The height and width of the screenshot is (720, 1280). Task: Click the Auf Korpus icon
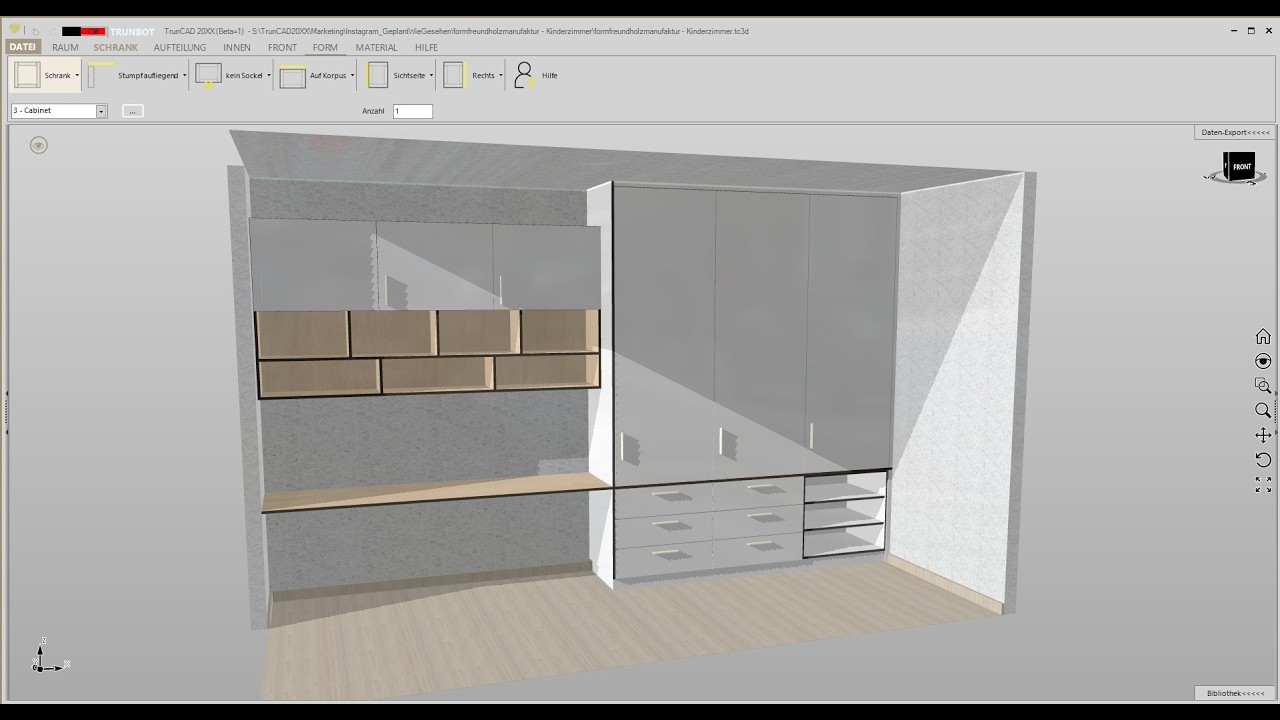(x=292, y=75)
